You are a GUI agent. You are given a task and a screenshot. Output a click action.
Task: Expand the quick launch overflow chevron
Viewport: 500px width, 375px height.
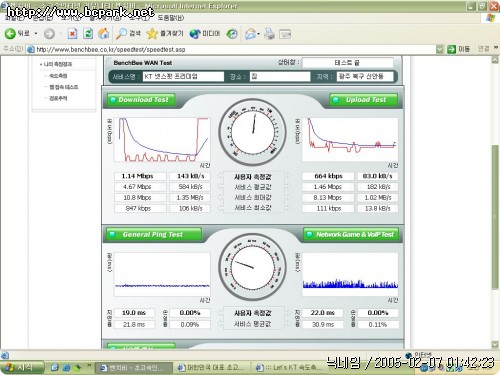[x=89, y=366]
